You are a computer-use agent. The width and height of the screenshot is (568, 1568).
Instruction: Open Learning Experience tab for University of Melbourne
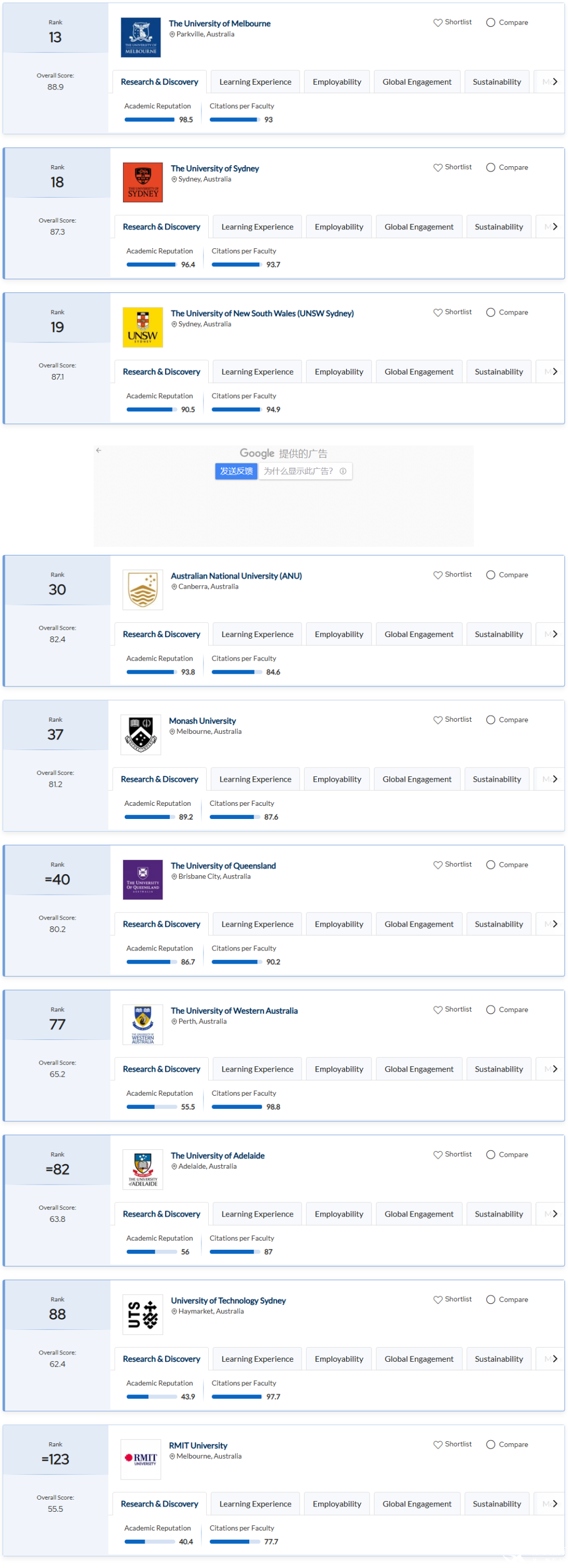(x=255, y=82)
